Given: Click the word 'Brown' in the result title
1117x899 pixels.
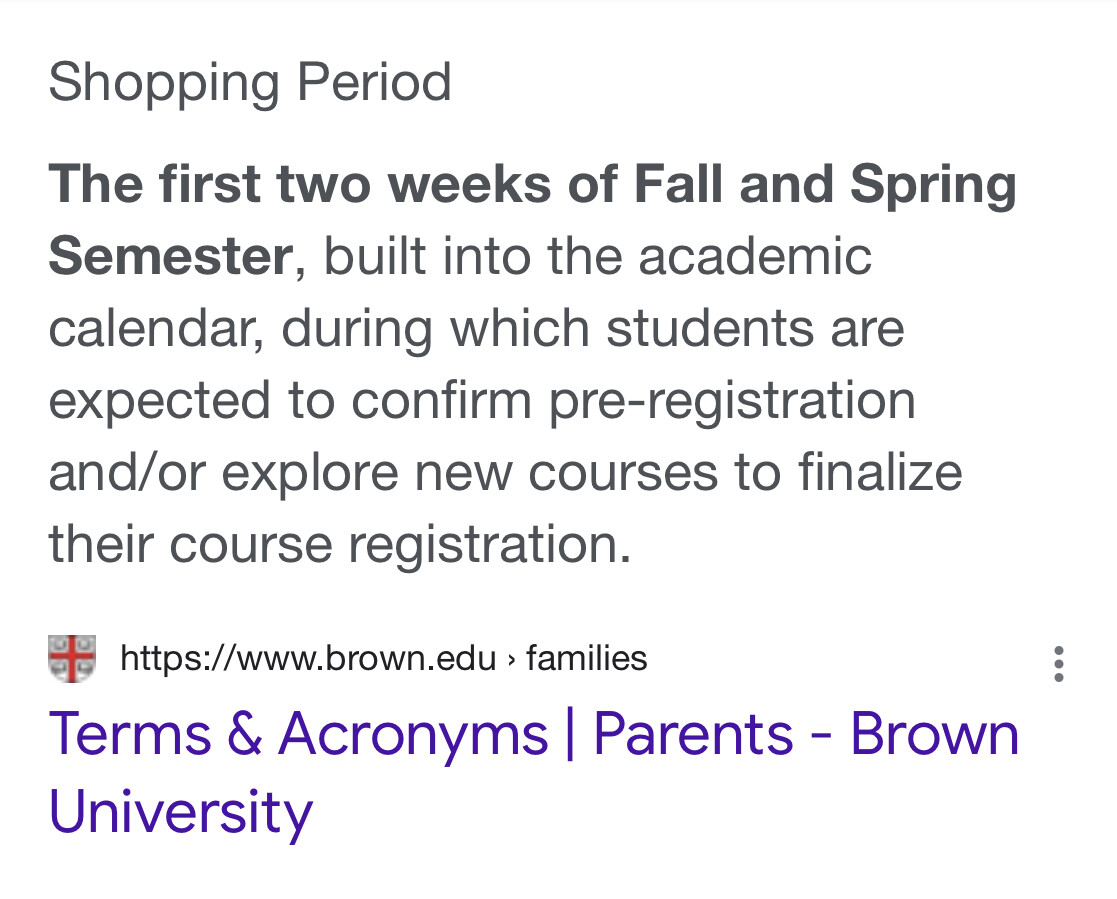Looking at the screenshot, I should click(935, 734).
